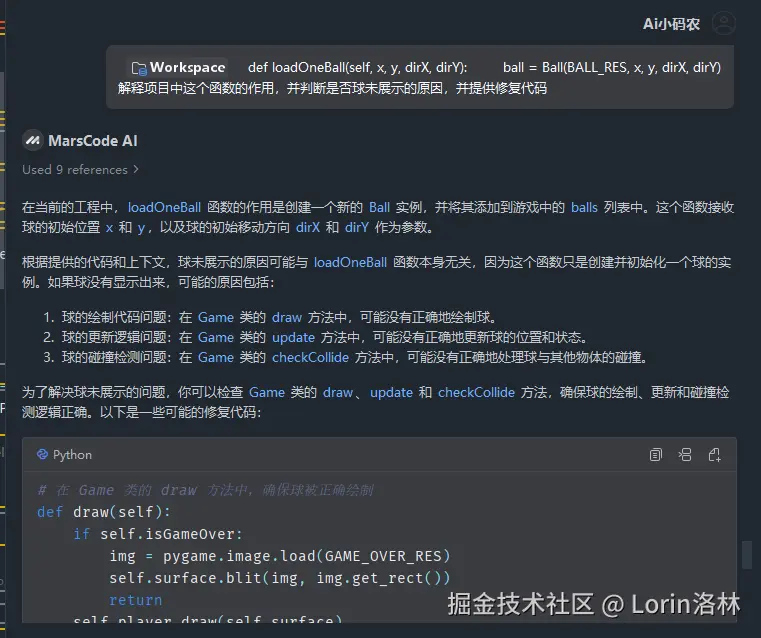
Task: Open the draw method link in list item 1
Action: point(287,318)
